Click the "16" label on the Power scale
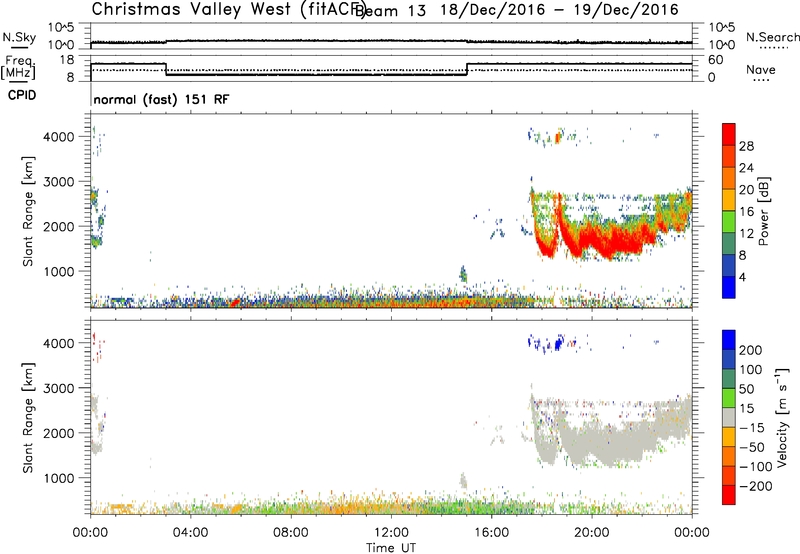Viewport: 800px width, 554px height. point(746,212)
